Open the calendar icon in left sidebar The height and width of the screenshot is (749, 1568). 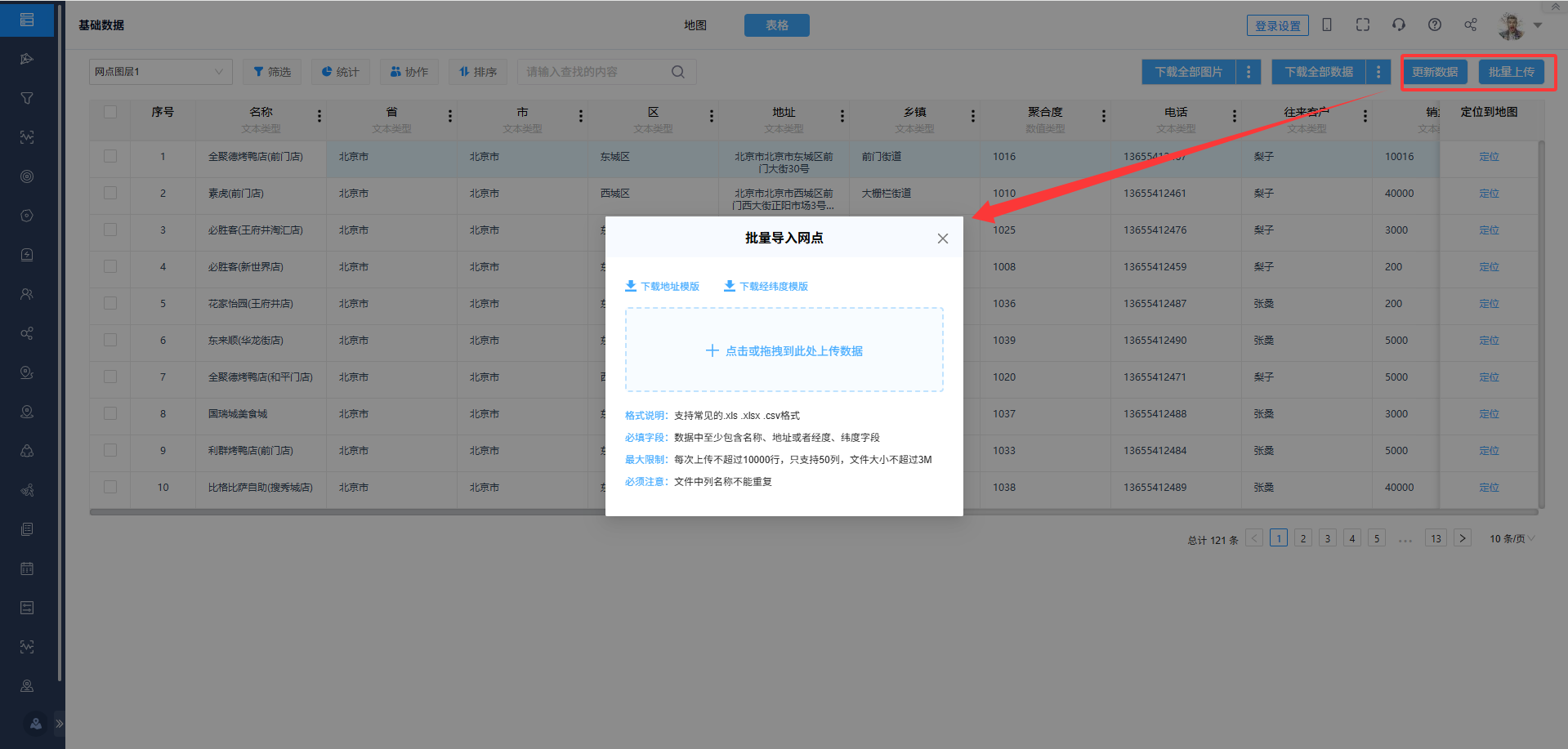coord(27,568)
